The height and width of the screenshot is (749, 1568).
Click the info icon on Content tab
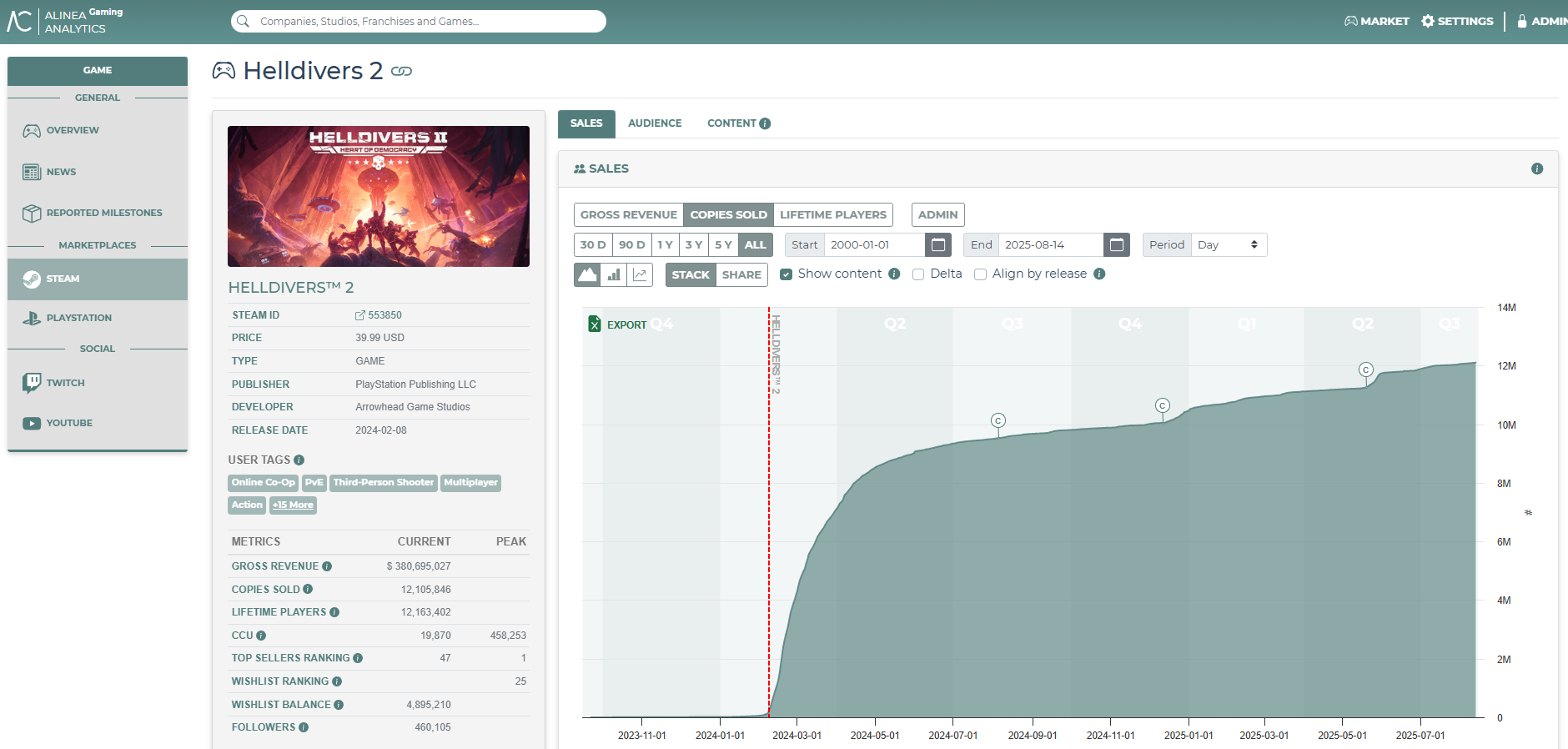click(765, 123)
